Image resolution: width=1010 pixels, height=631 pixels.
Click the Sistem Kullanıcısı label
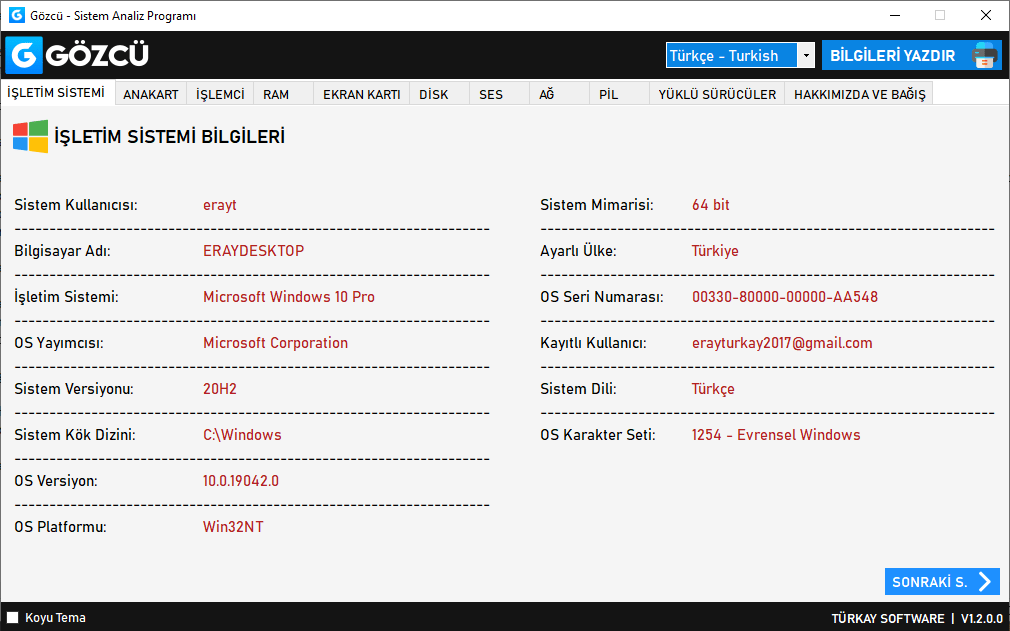(x=76, y=205)
